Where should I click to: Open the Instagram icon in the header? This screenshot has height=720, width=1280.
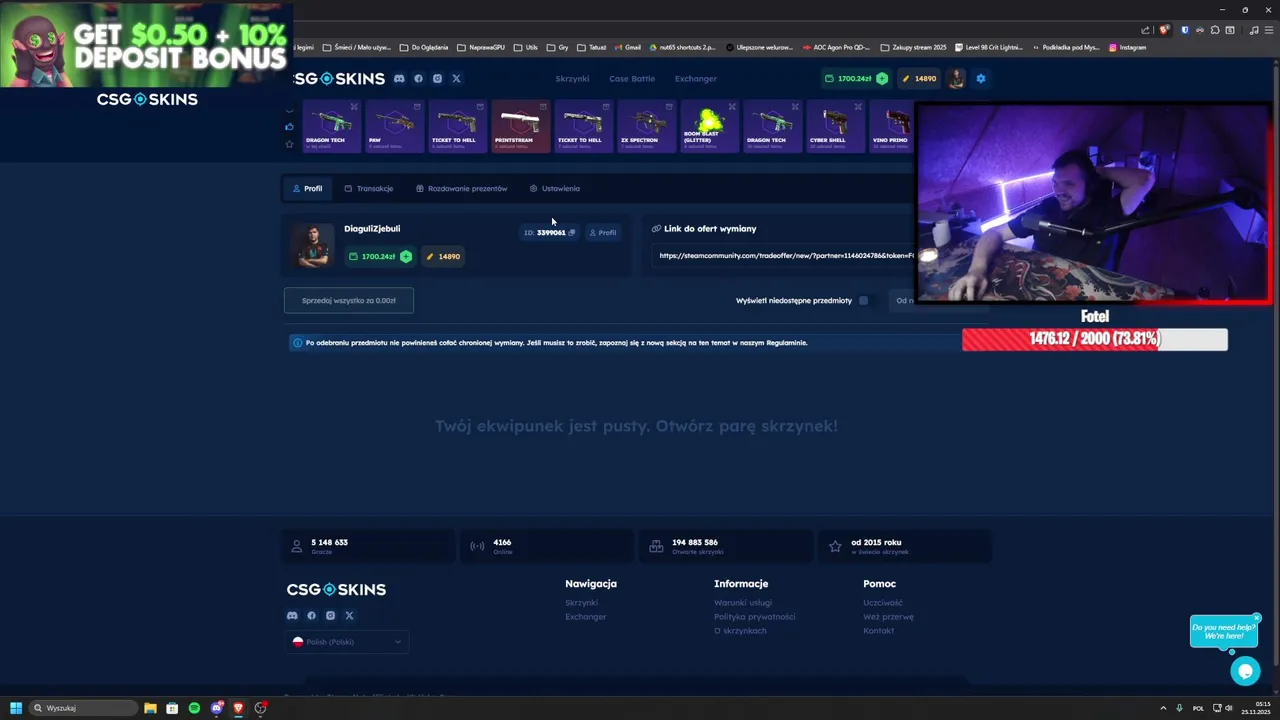tap(437, 78)
